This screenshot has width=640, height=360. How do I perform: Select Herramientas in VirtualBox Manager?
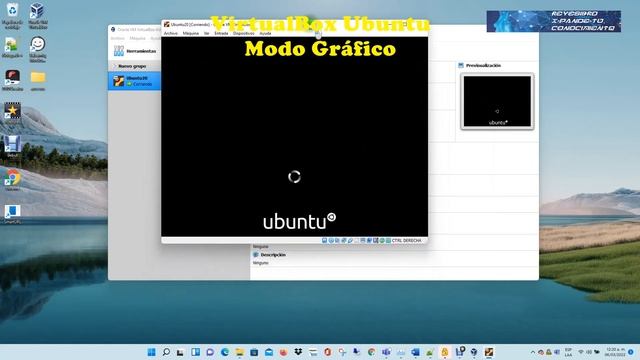pyautogui.click(x=135, y=51)
